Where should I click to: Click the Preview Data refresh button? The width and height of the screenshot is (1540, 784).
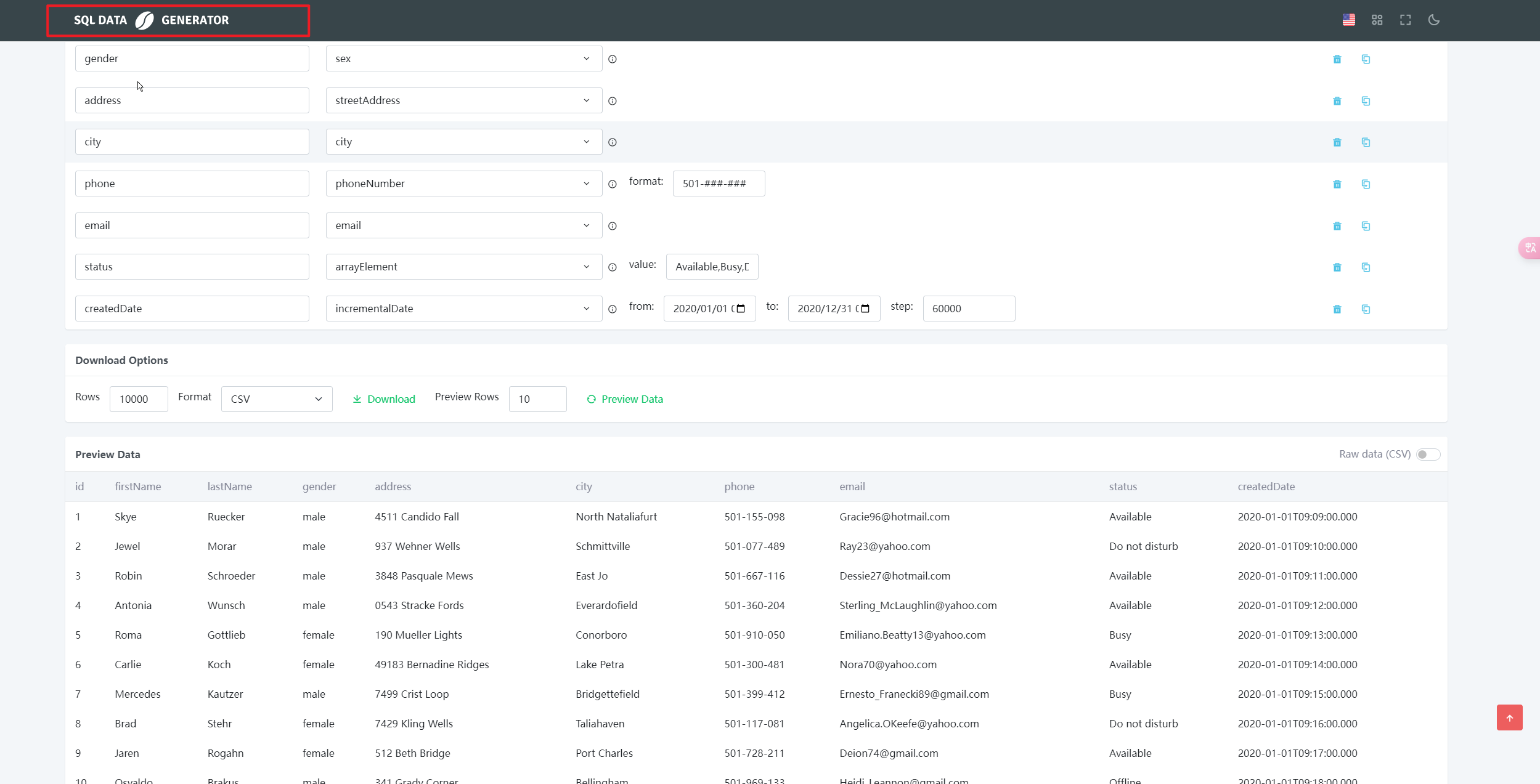pyautogui.click(x=625, y=399)
